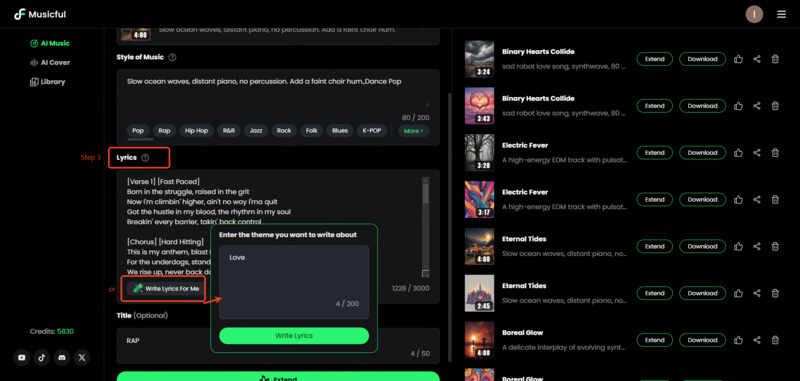Extend the Electric Fever 3:20 track

click(655, 153)
